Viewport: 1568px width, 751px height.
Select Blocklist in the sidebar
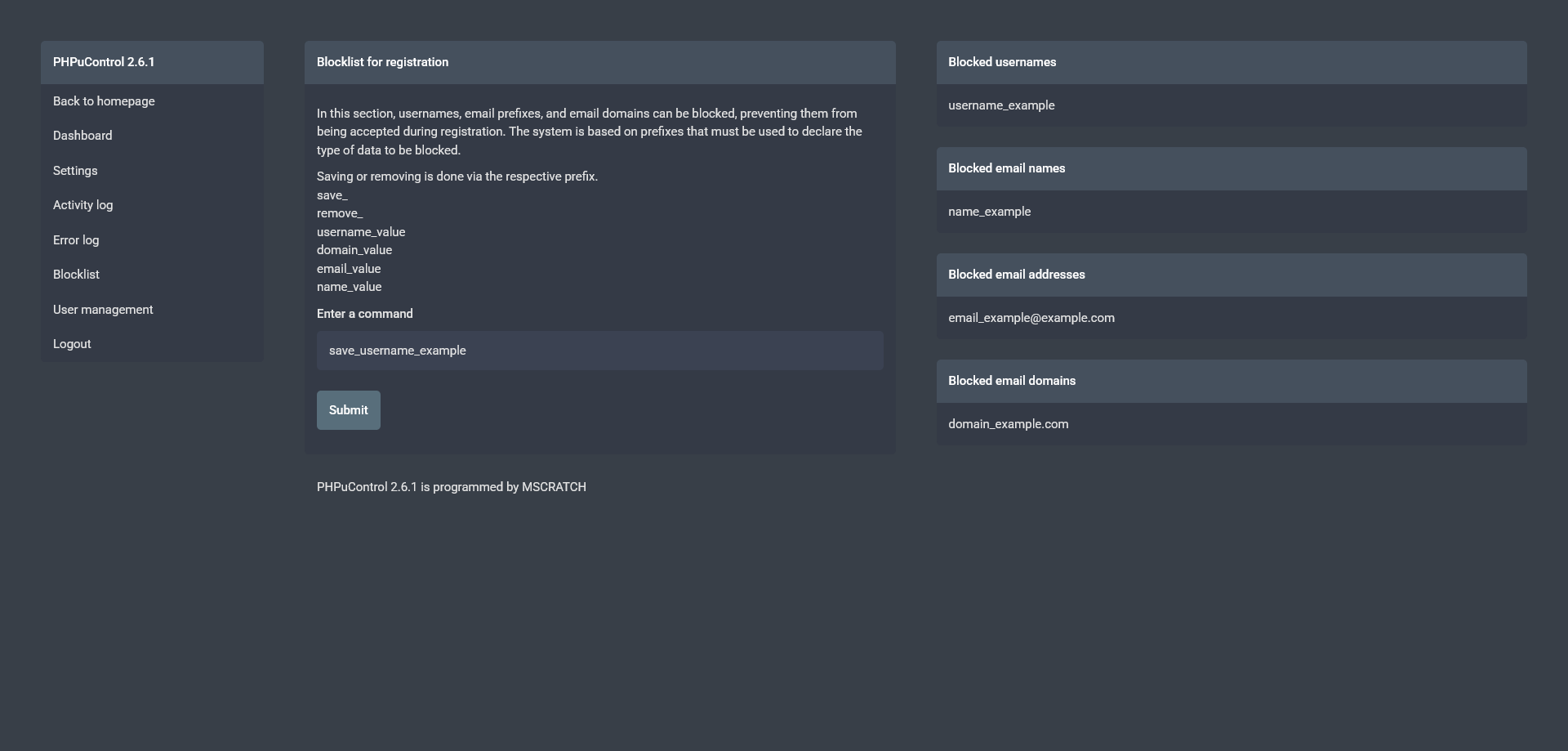pos(76,275)
